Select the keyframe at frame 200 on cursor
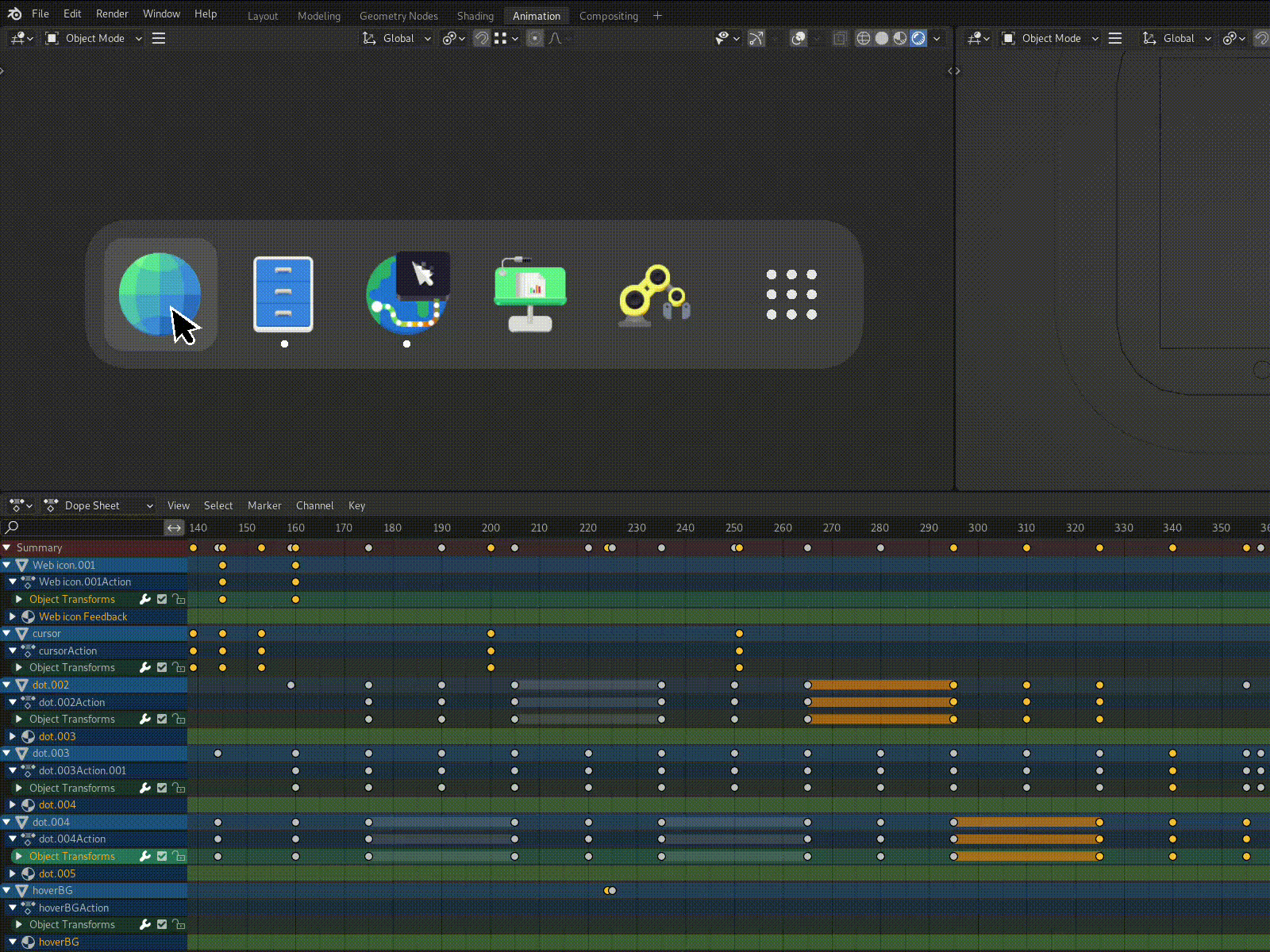The width and height of the screenshot is (1270, 952). 491,633
